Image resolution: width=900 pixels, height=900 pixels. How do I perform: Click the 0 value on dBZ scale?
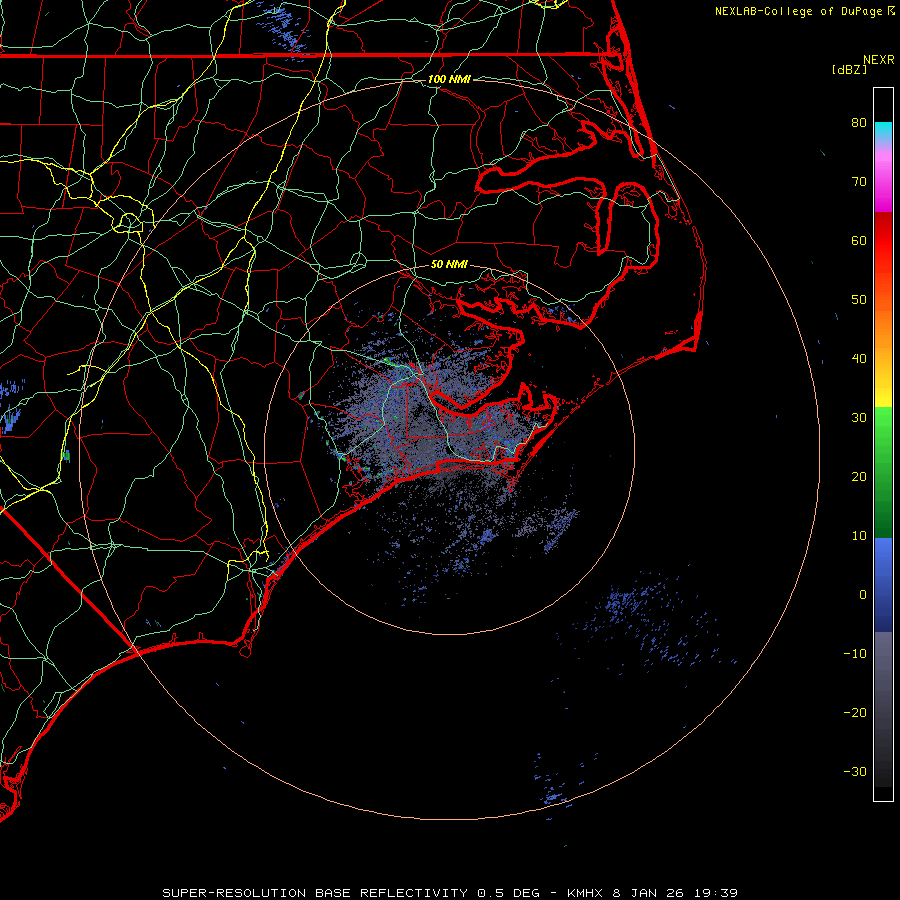pos(863,595)
